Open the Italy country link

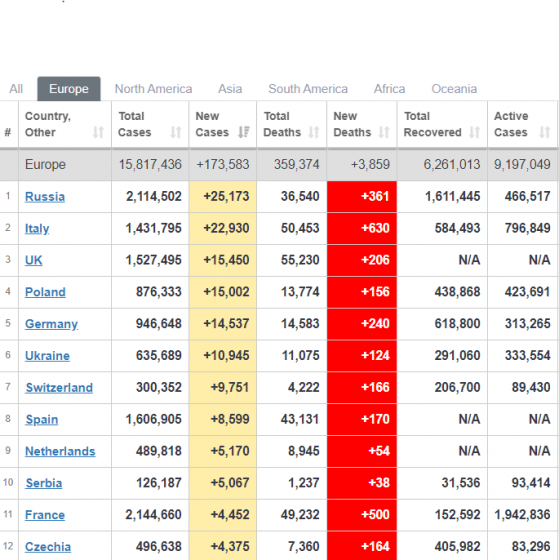(37, 228)
